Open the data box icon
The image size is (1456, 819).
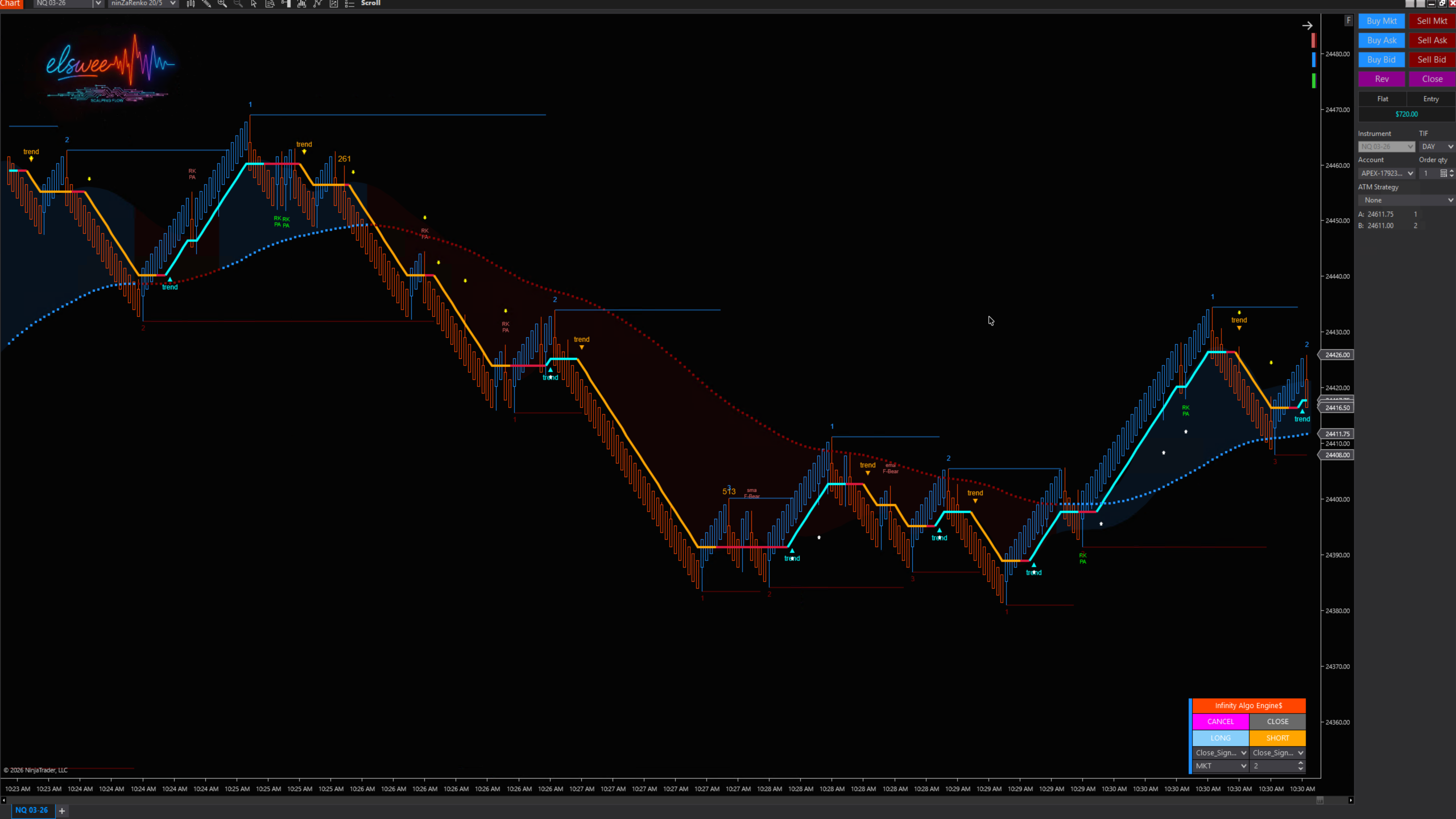pos(270,3)
